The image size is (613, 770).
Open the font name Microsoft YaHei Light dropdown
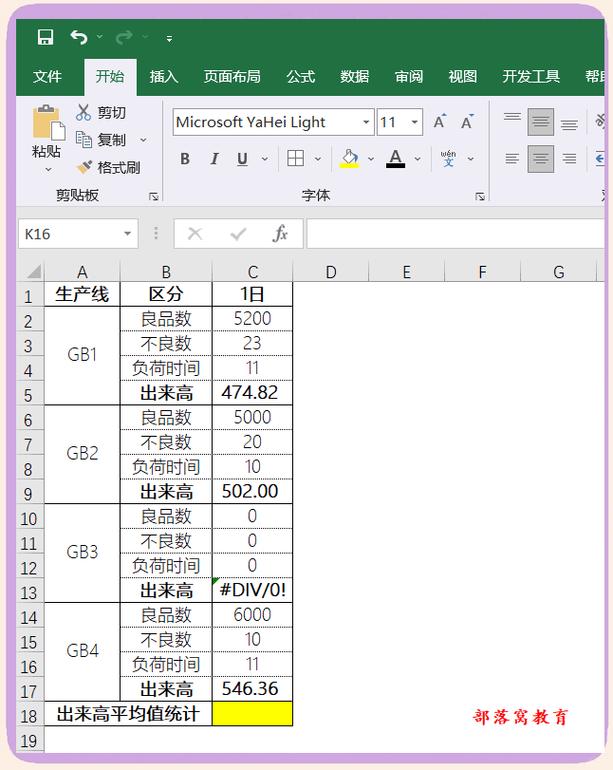(365, 122)
